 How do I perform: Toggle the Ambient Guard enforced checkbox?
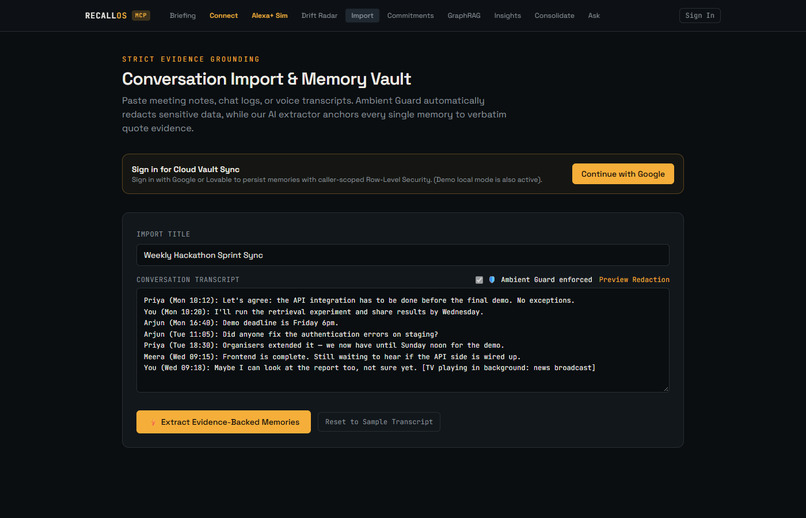point(479,280)
